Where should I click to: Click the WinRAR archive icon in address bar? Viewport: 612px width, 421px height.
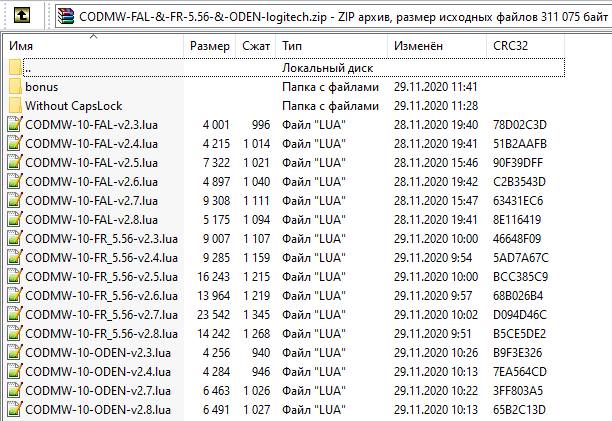(x=66, y=15)
